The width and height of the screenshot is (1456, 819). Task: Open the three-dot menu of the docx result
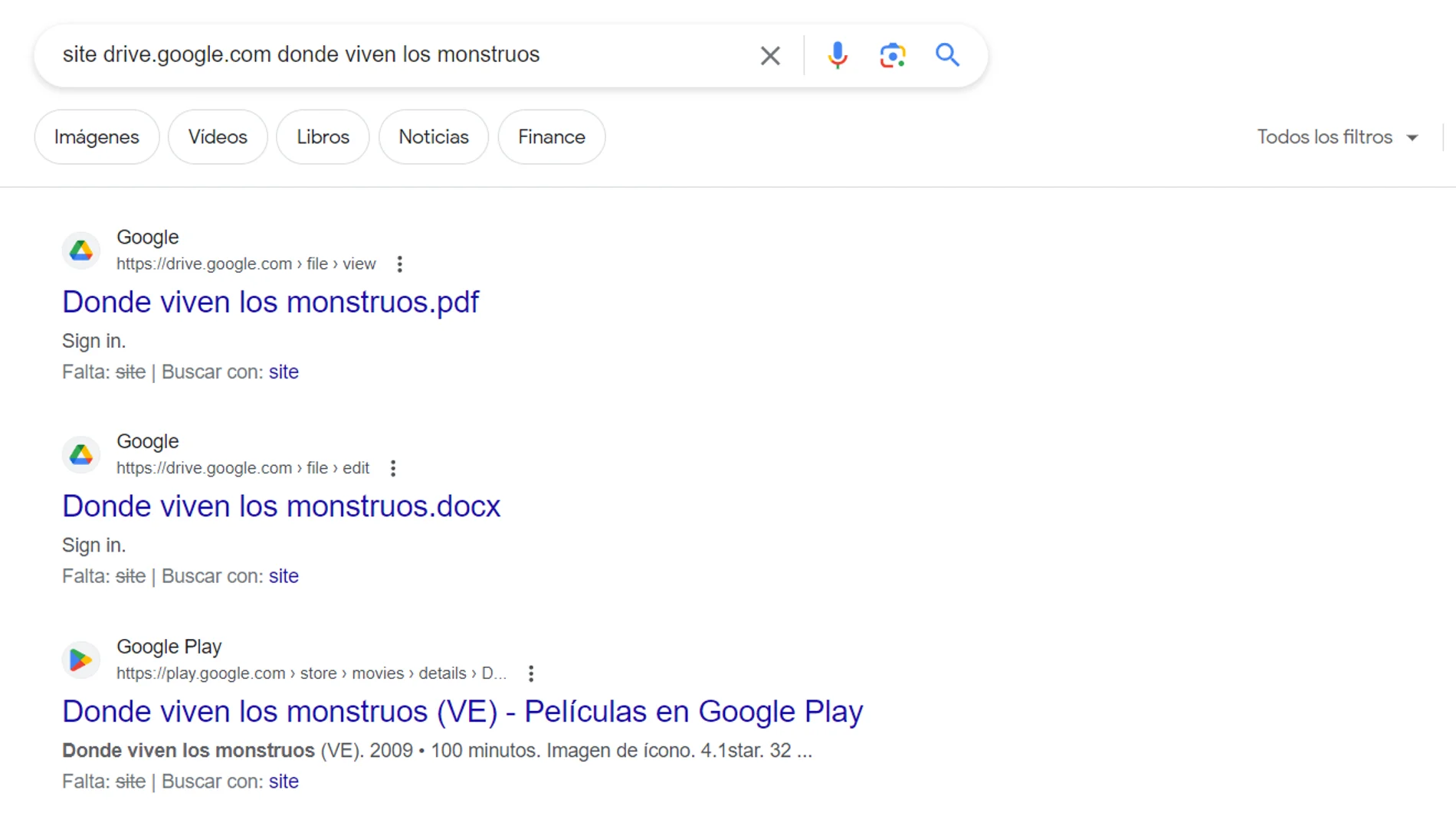[393, 468]
